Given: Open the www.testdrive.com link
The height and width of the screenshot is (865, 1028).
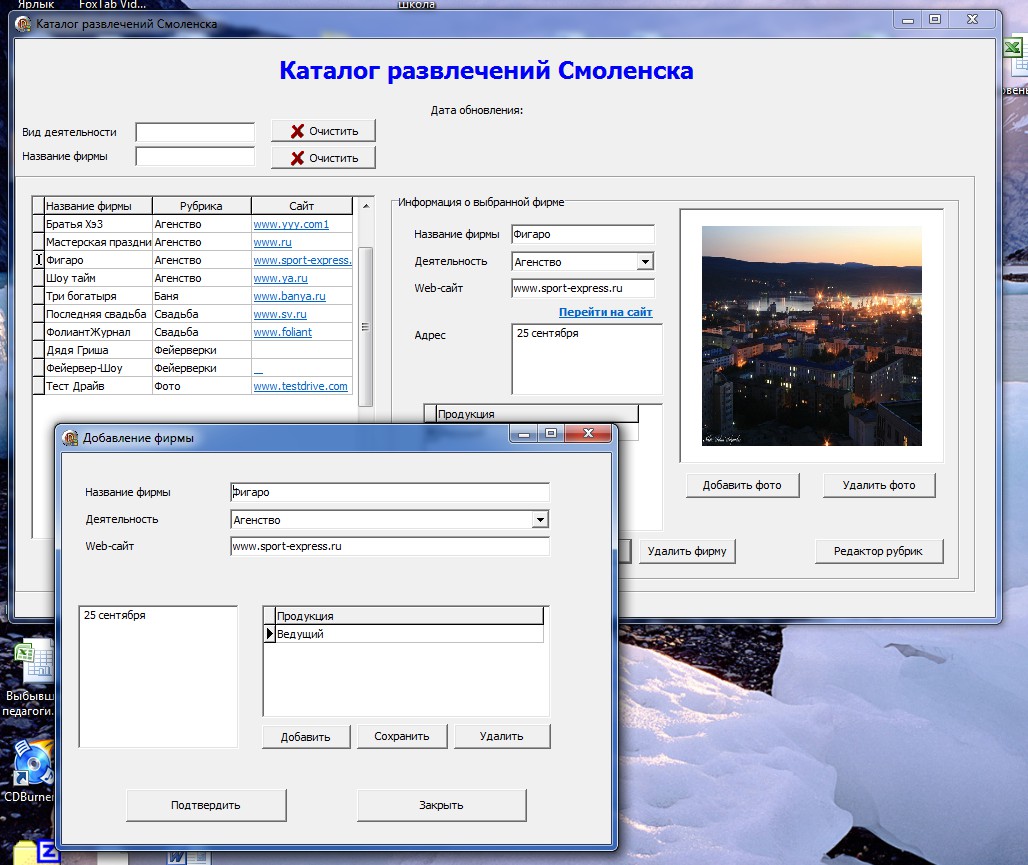Looking at the screenshot, I should point(300,386).
